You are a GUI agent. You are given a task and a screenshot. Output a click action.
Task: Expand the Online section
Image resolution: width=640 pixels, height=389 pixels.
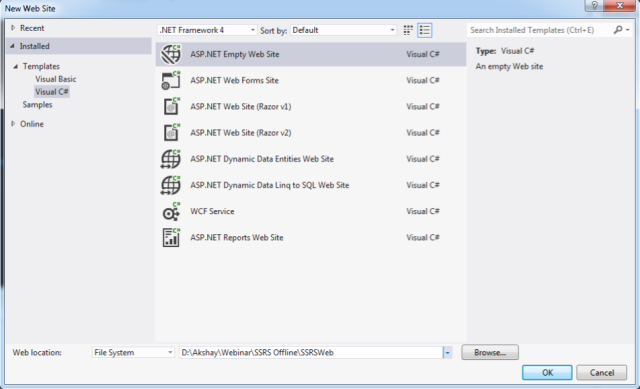(x=13, y=124)
